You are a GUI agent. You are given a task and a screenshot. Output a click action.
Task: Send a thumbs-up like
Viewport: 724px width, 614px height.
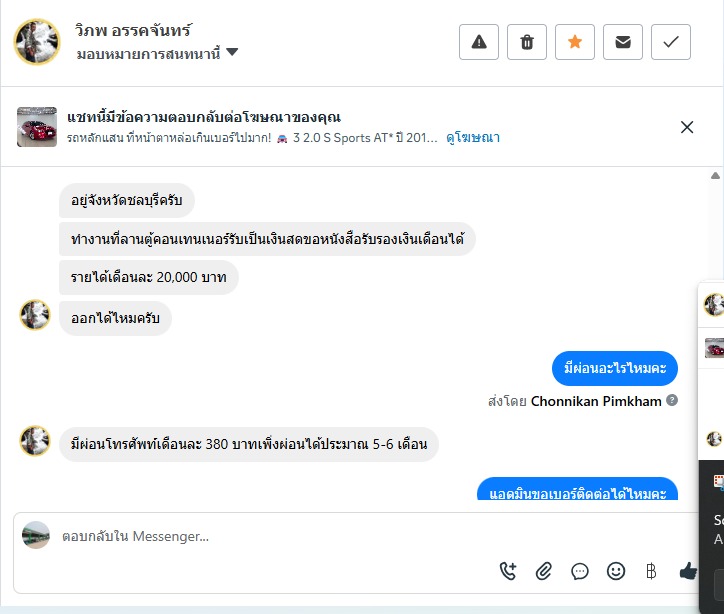[688, 571]
